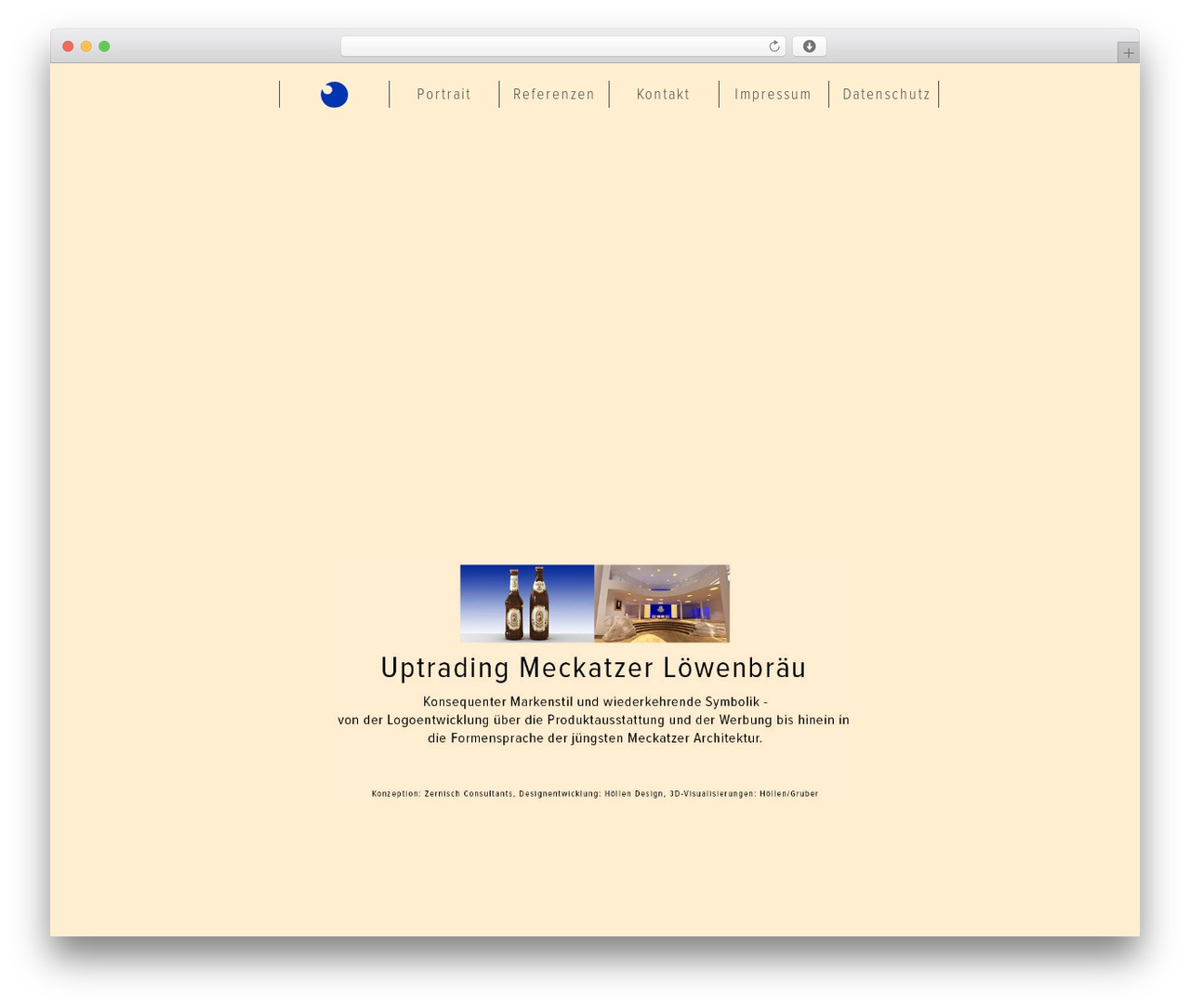This screenshot has height=1008, width=1190.
Task: Open the Portrait menu item
Action: pos(443,94)
